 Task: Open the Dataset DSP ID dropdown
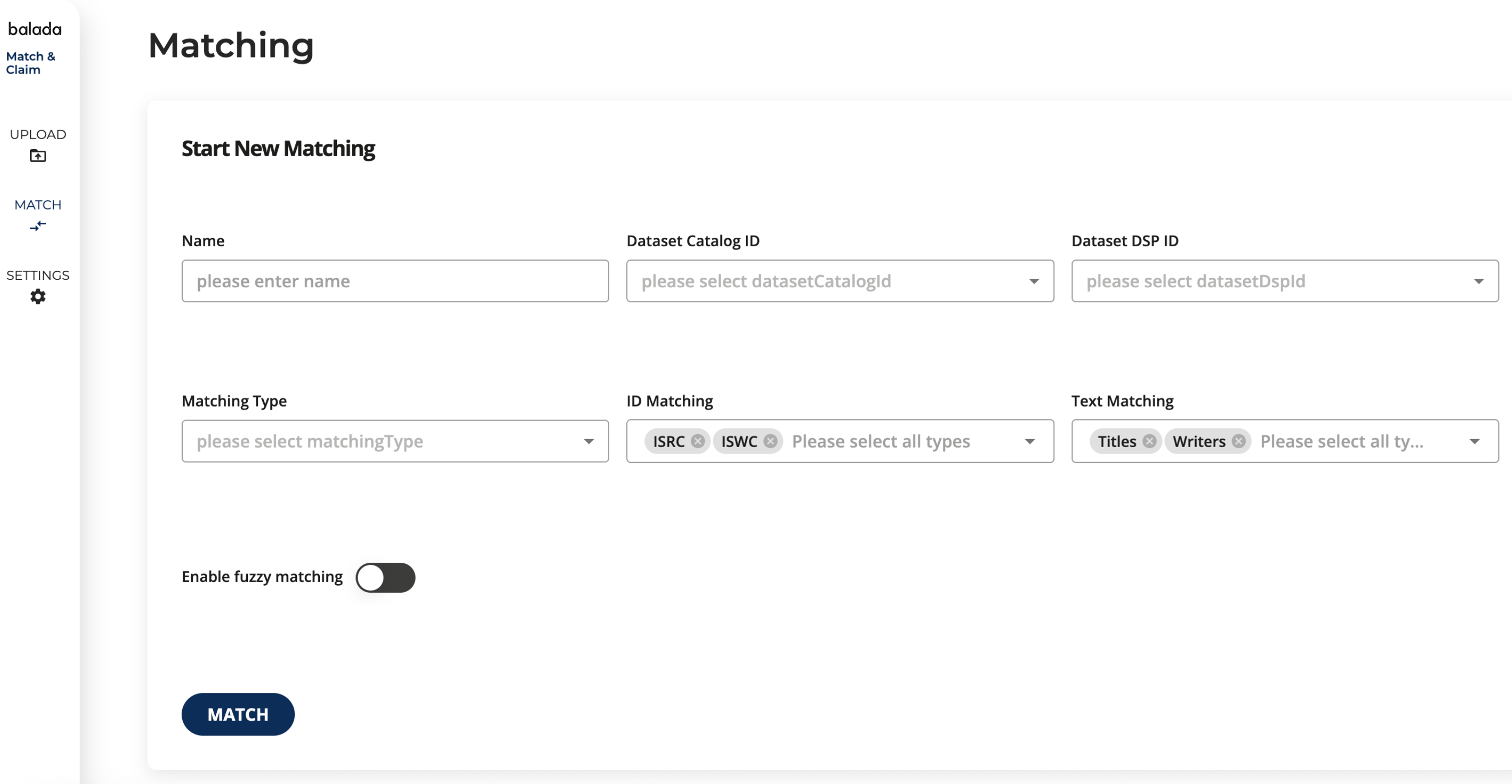click(x=1478, y=282)
